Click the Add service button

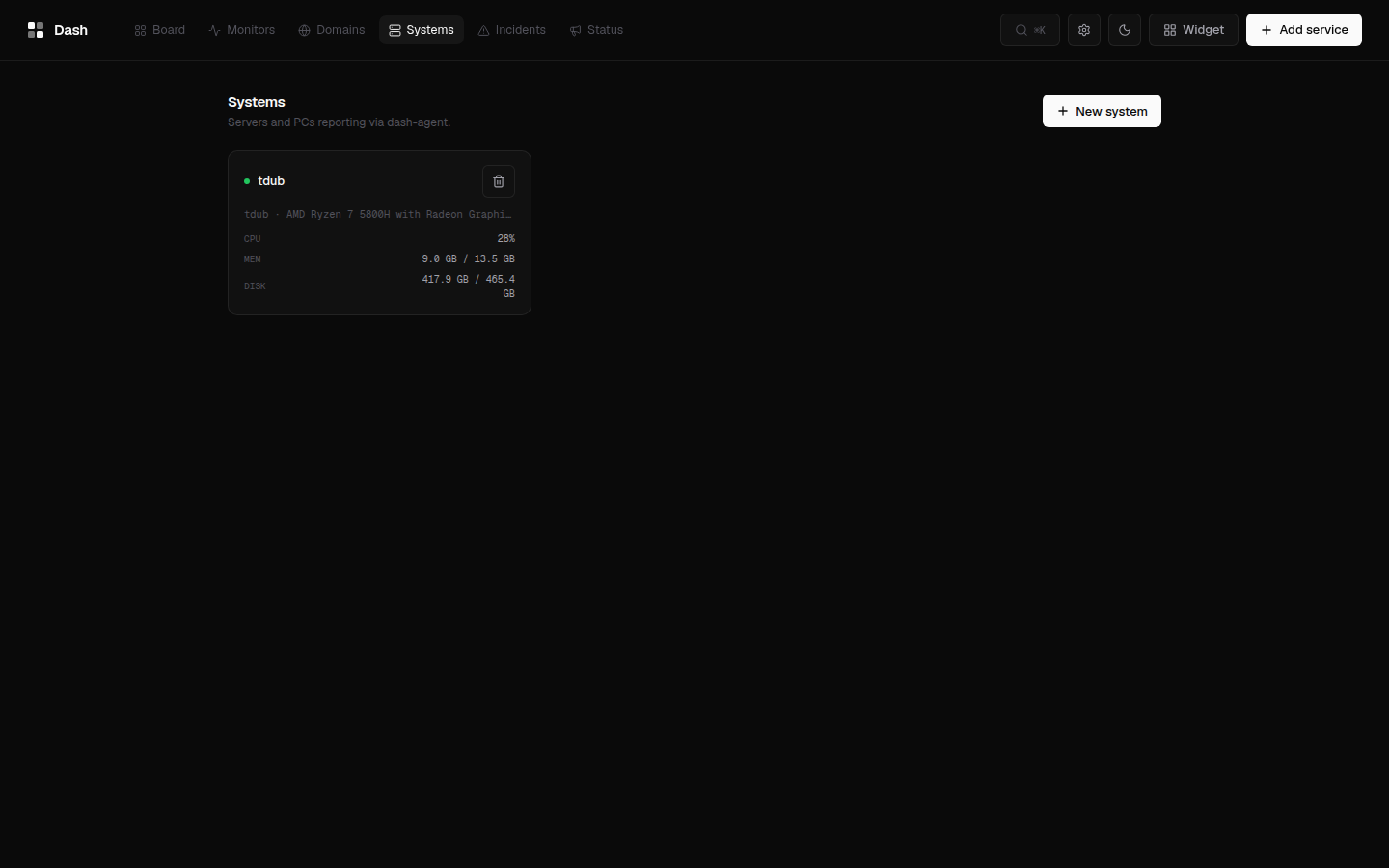[x=1304, y=30]
